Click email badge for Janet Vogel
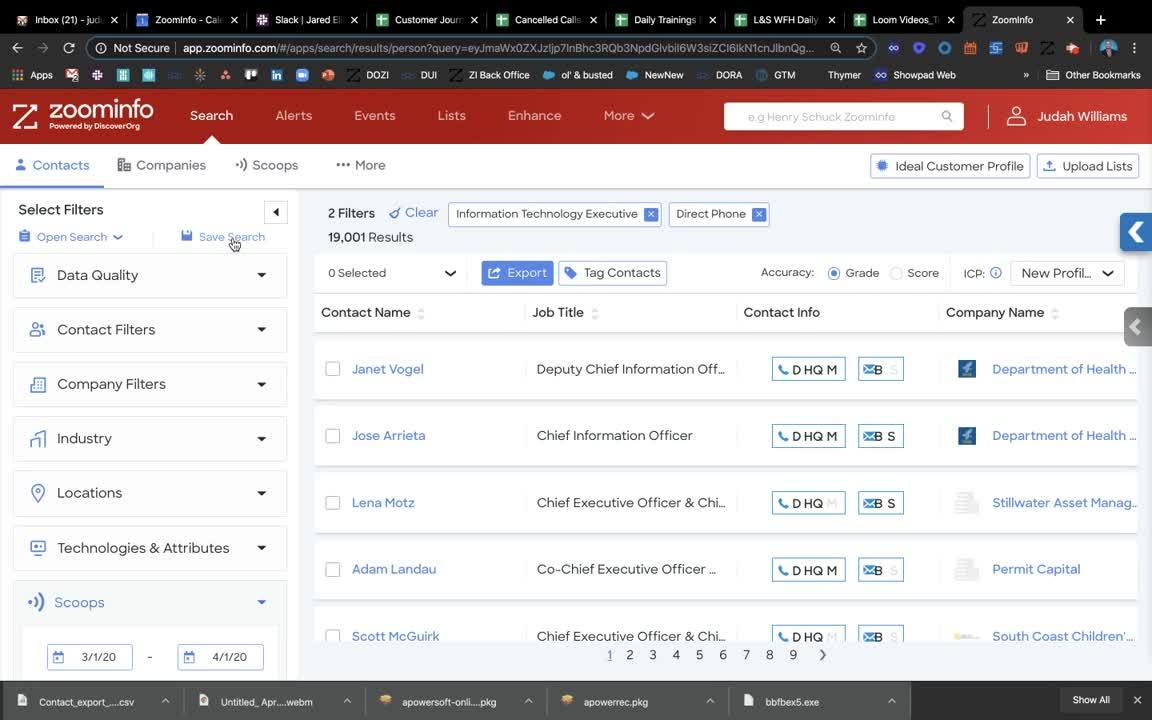 pos(880,370)
